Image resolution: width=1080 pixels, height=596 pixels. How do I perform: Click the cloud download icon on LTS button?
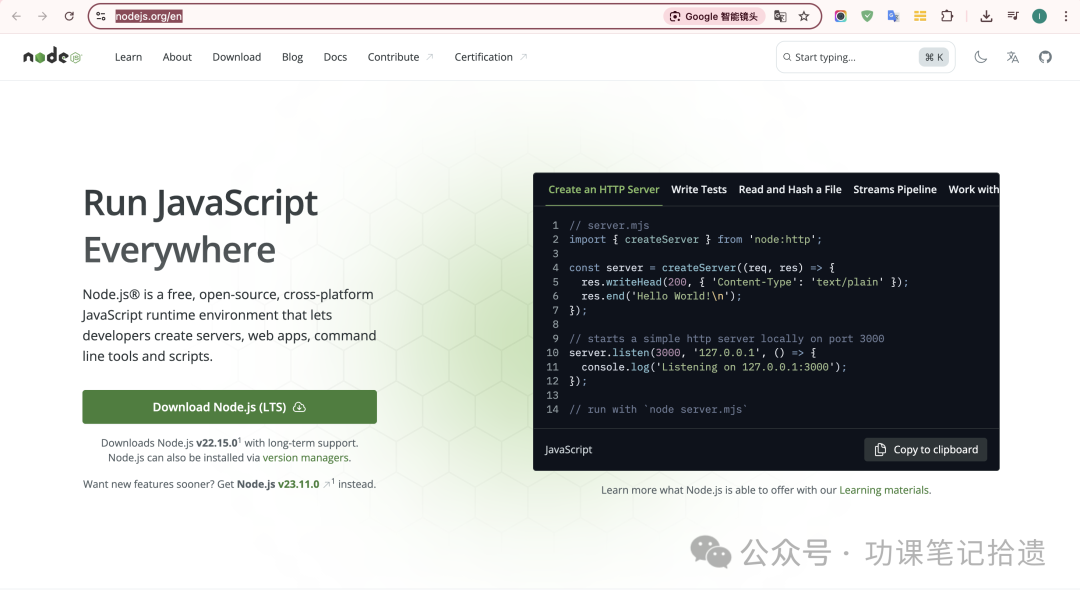299,407
